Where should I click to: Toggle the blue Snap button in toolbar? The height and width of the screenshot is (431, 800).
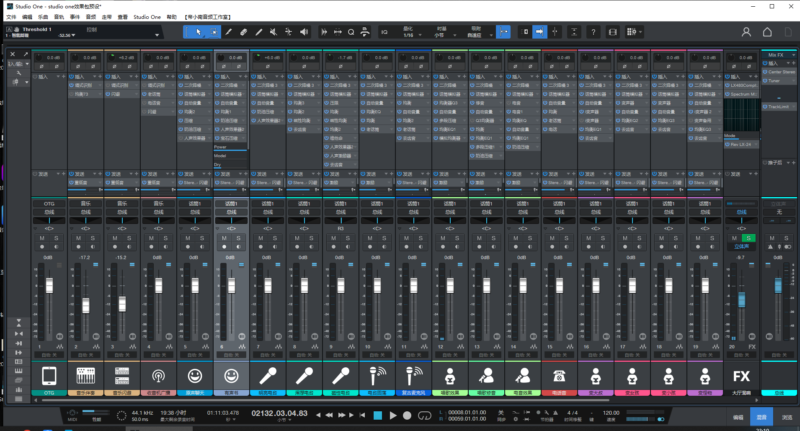click(x=503, y=32)
